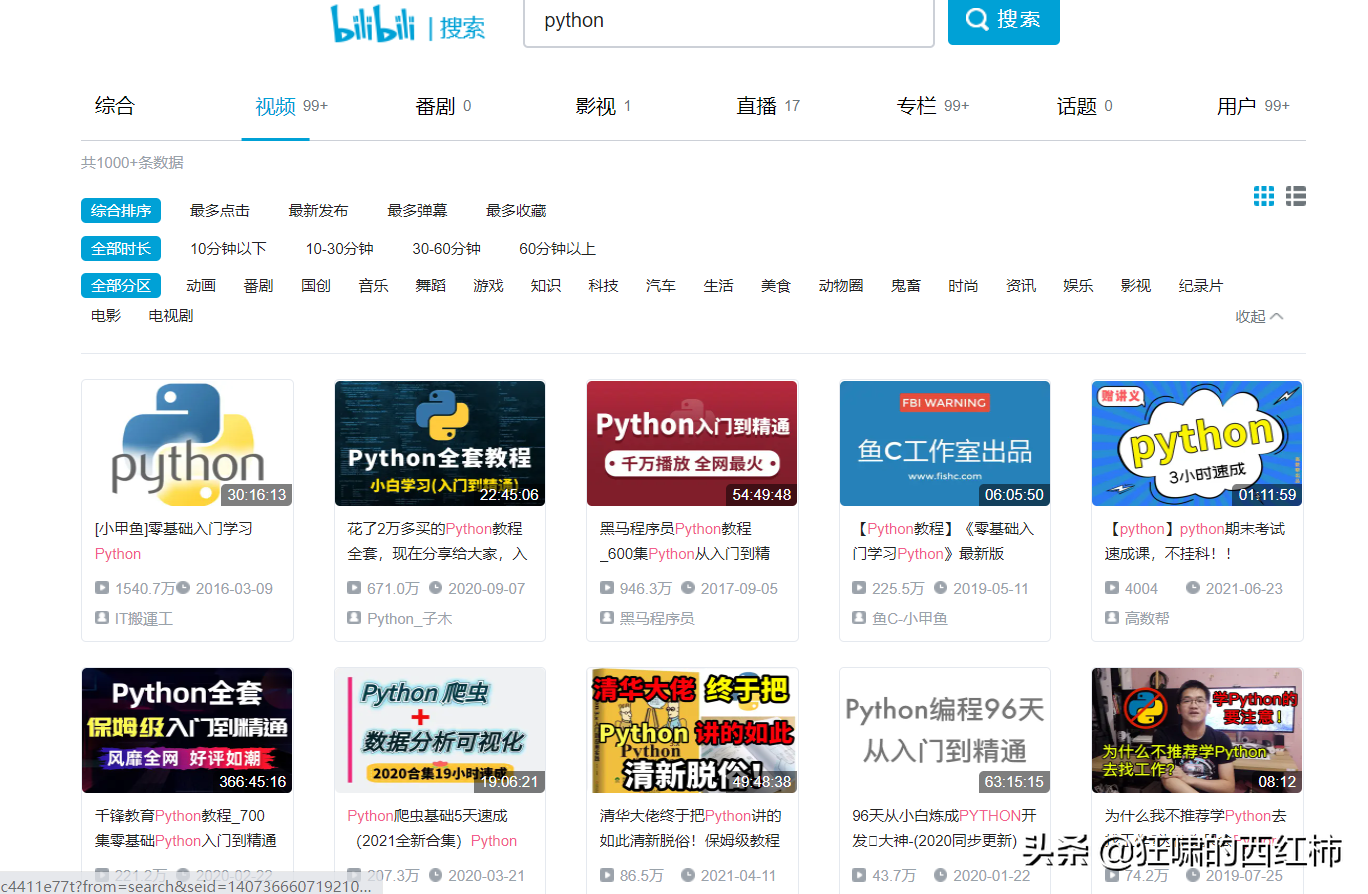Filter by 动画 category
Screen dimensions: 1368x894
click(201, 286)
